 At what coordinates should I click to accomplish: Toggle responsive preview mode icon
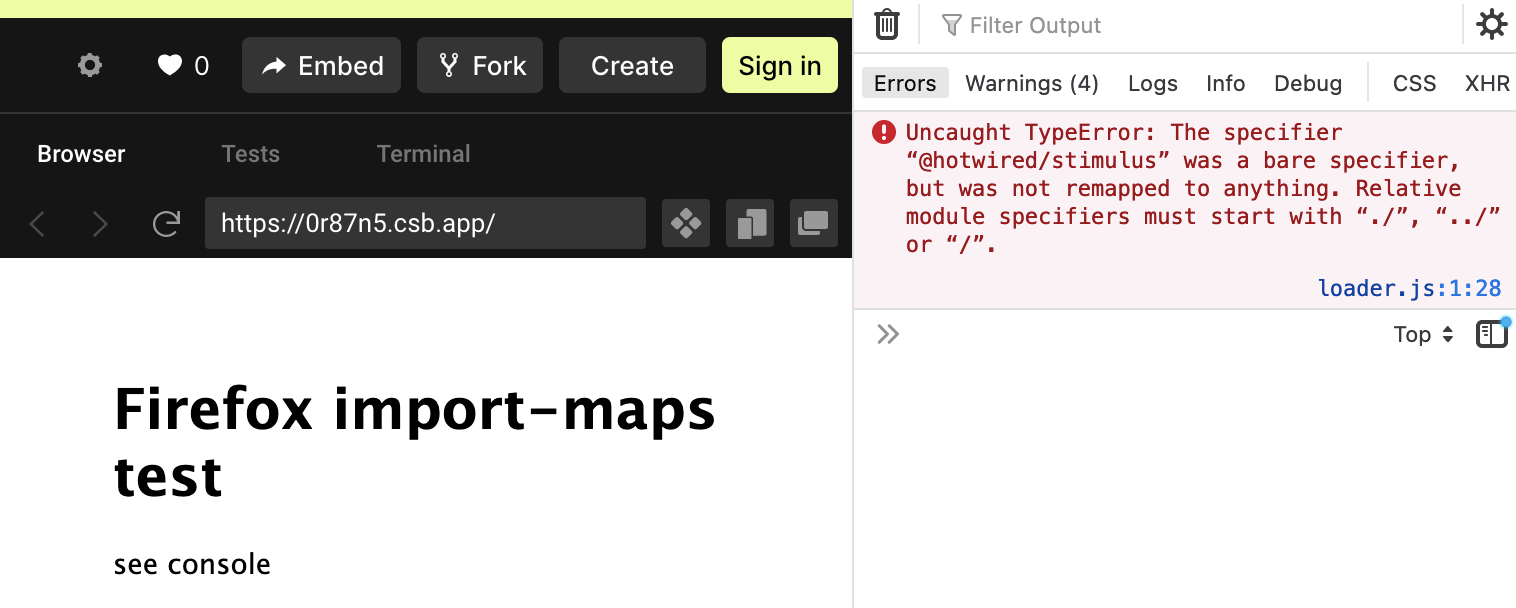(750, 223)
